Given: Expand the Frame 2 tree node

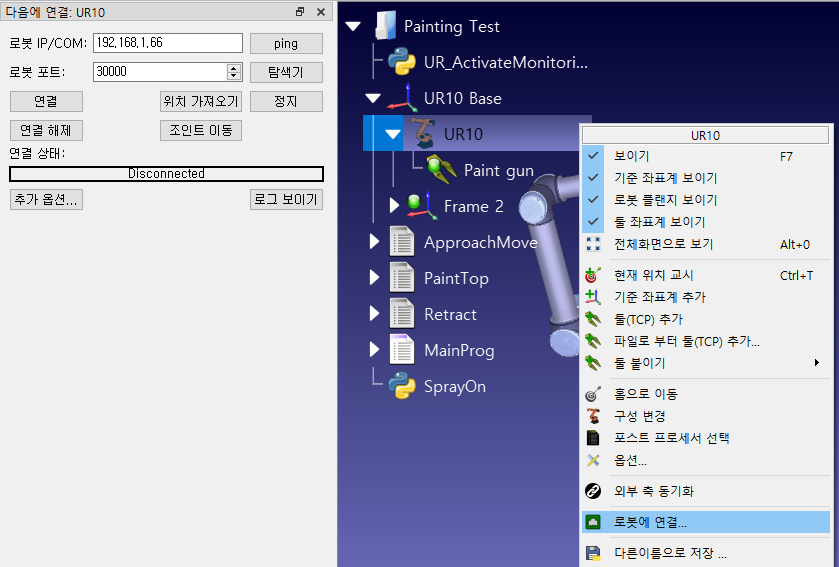Looking at the screenshot, I should click(x=394, y=206).
